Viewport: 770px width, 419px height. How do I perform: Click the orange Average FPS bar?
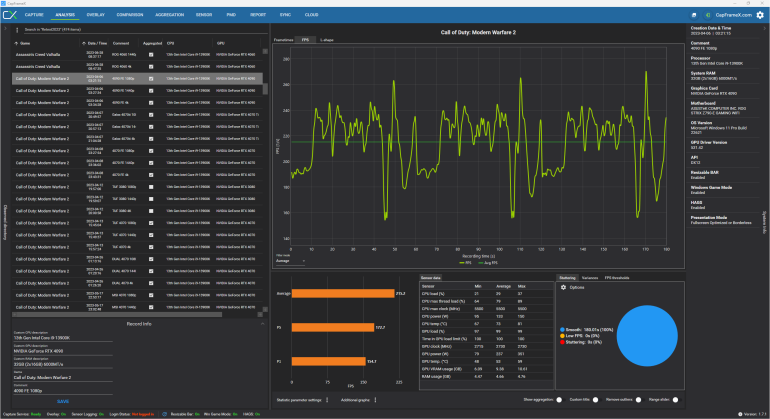click(x=343, y=293)
